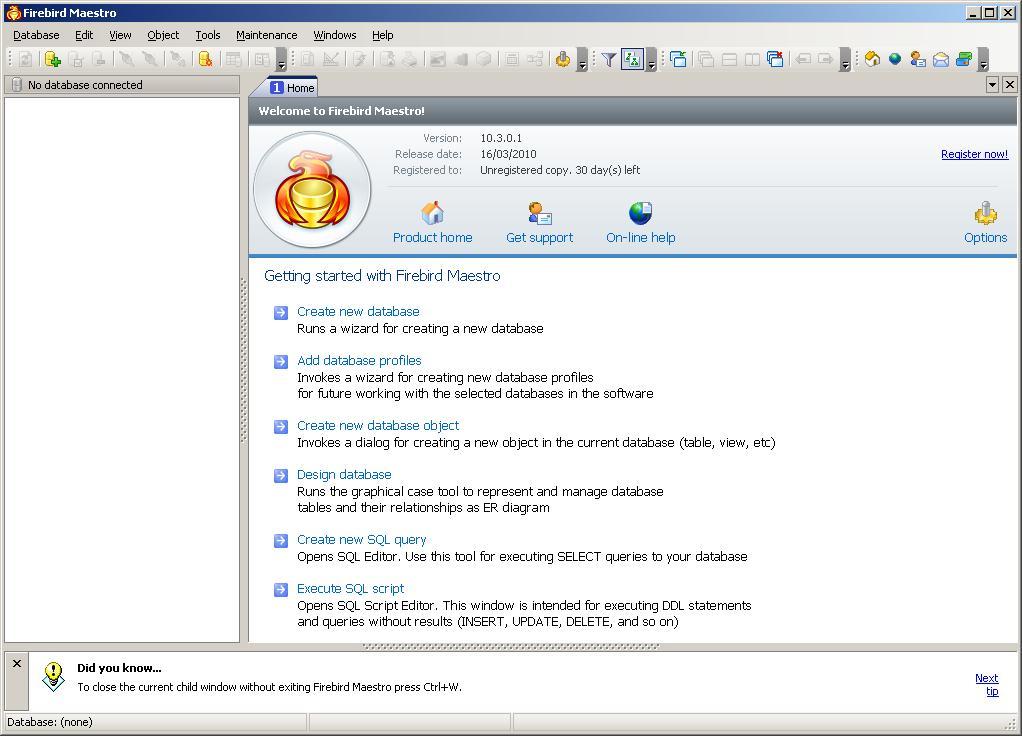Click the back navigation arrow icon
1022x736 pixels.
[x=802, y=58]
